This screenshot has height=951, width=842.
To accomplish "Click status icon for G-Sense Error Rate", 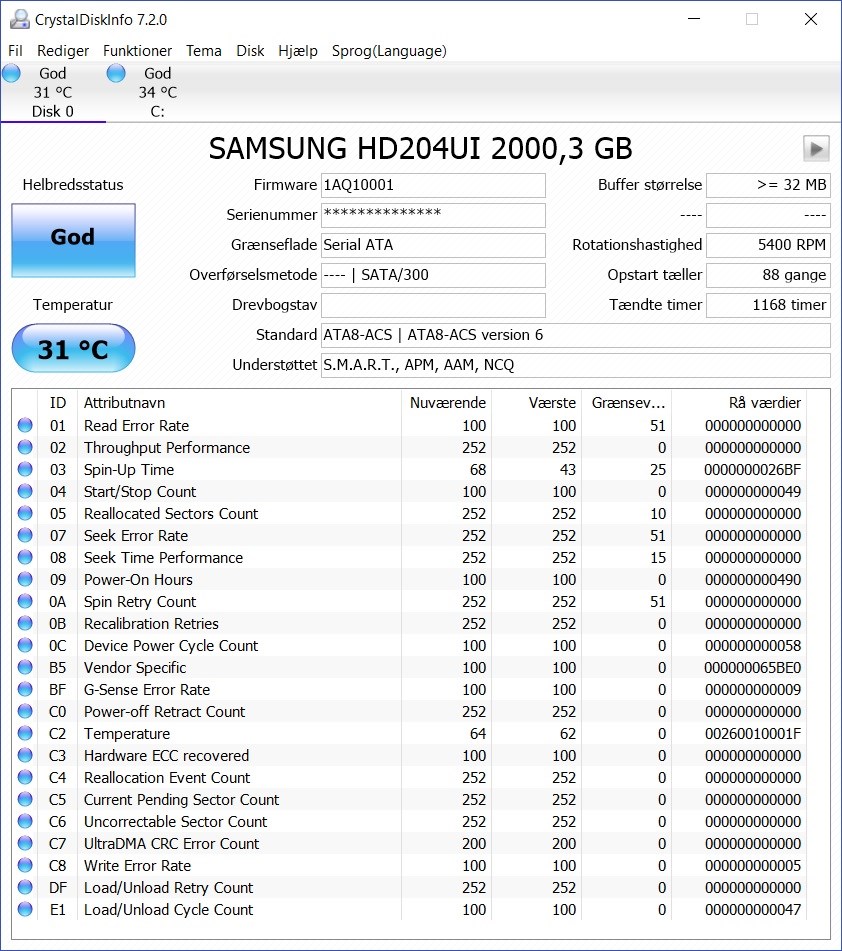I will (25, 689).
